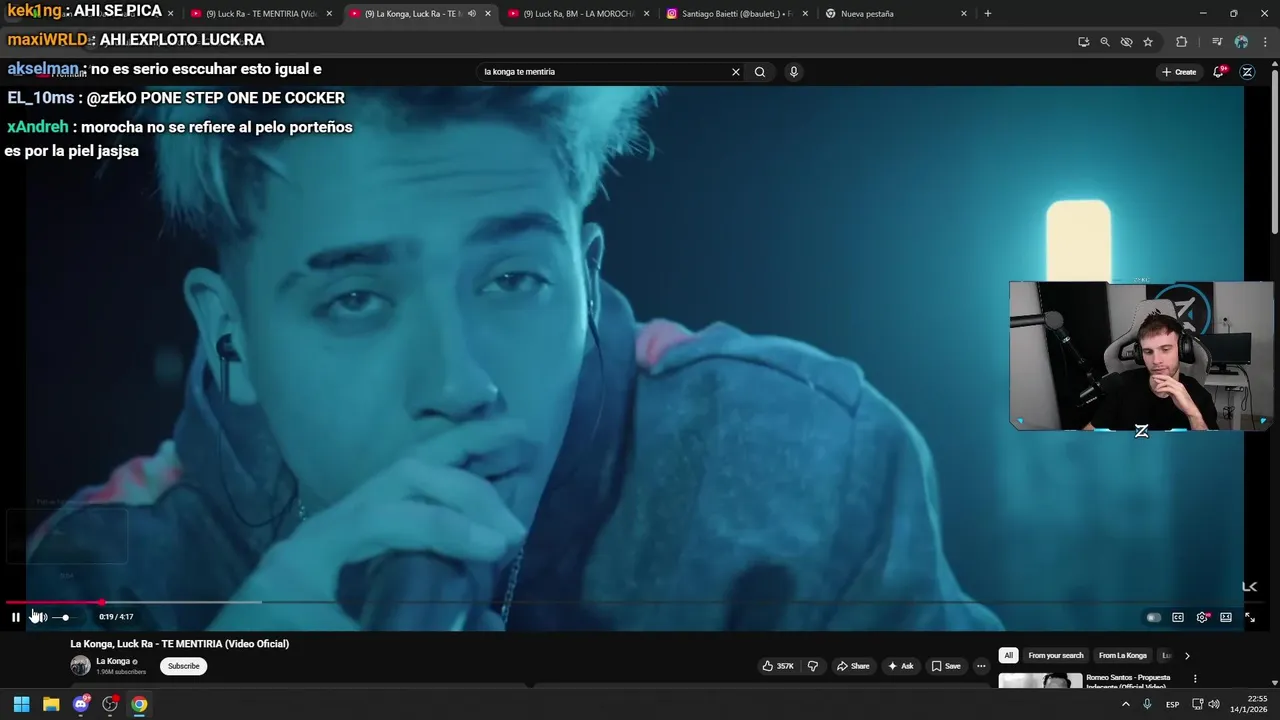Open the zoom magnifier in address bar

pyautogui.click(x=1105, y=42)
